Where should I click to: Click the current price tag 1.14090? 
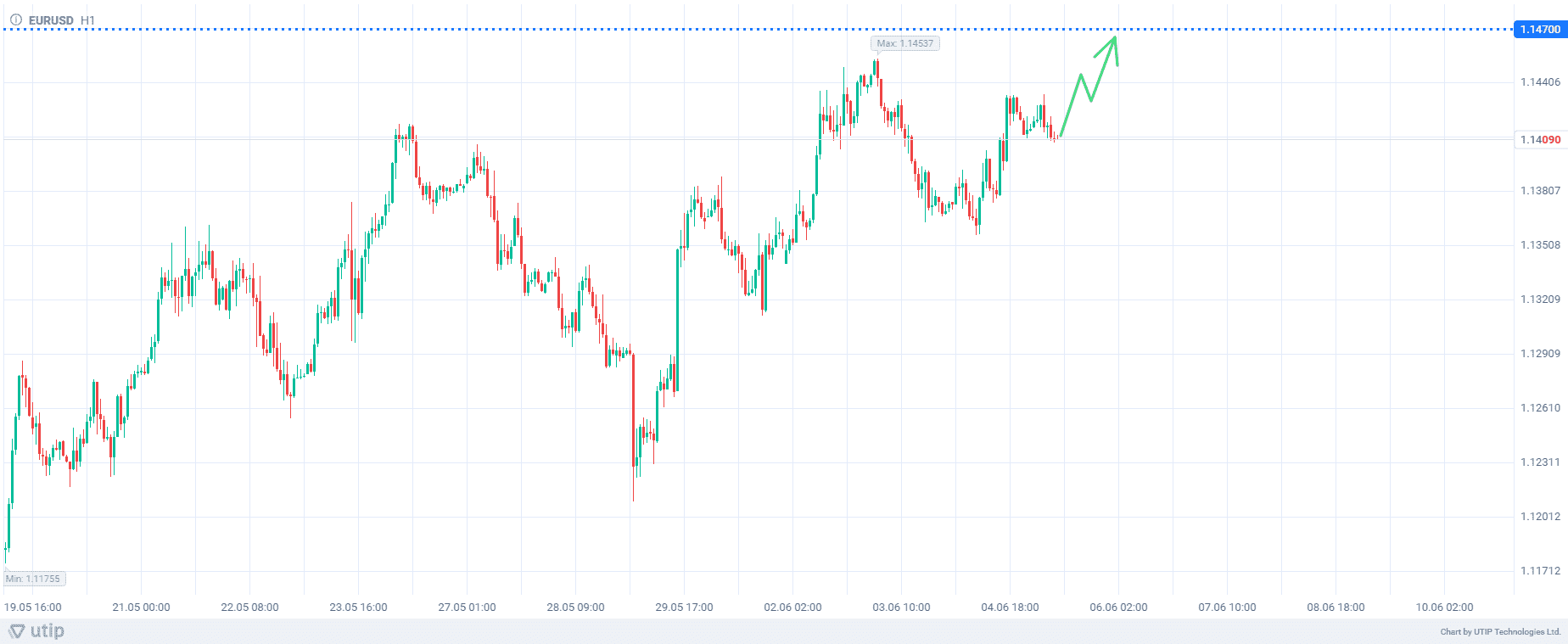click(x=1539, y=140)
